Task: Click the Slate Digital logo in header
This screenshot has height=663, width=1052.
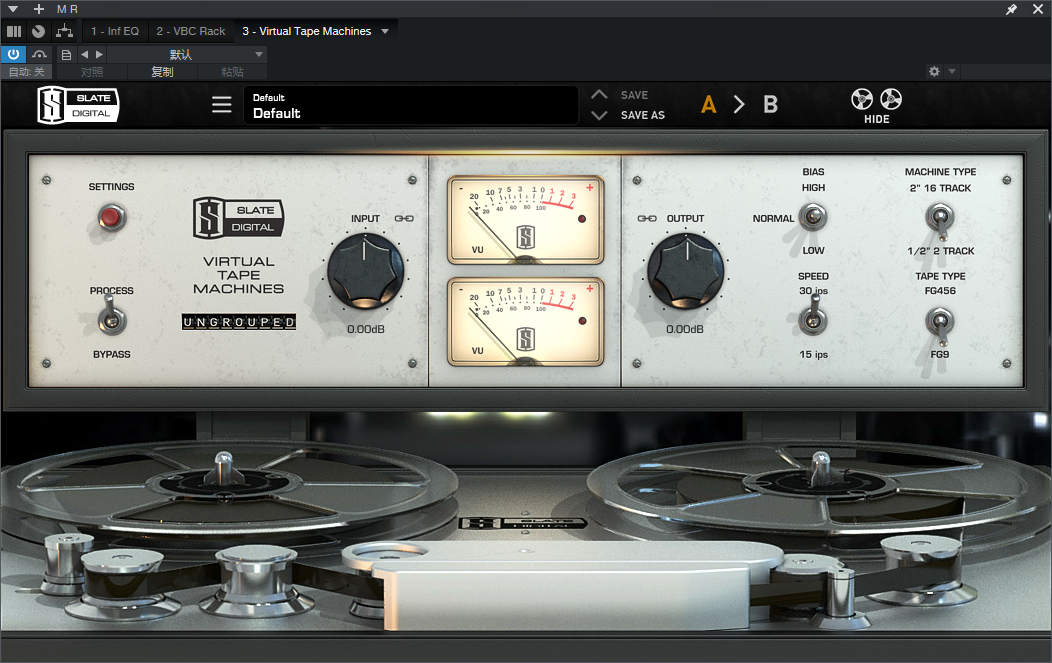Action: (x=78, y=105)
